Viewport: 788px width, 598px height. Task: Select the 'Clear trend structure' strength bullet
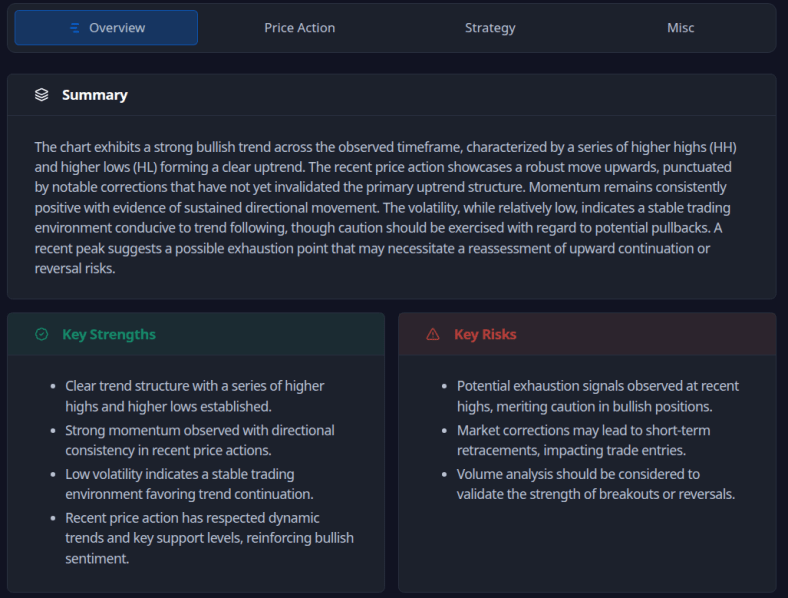point(194,396)
